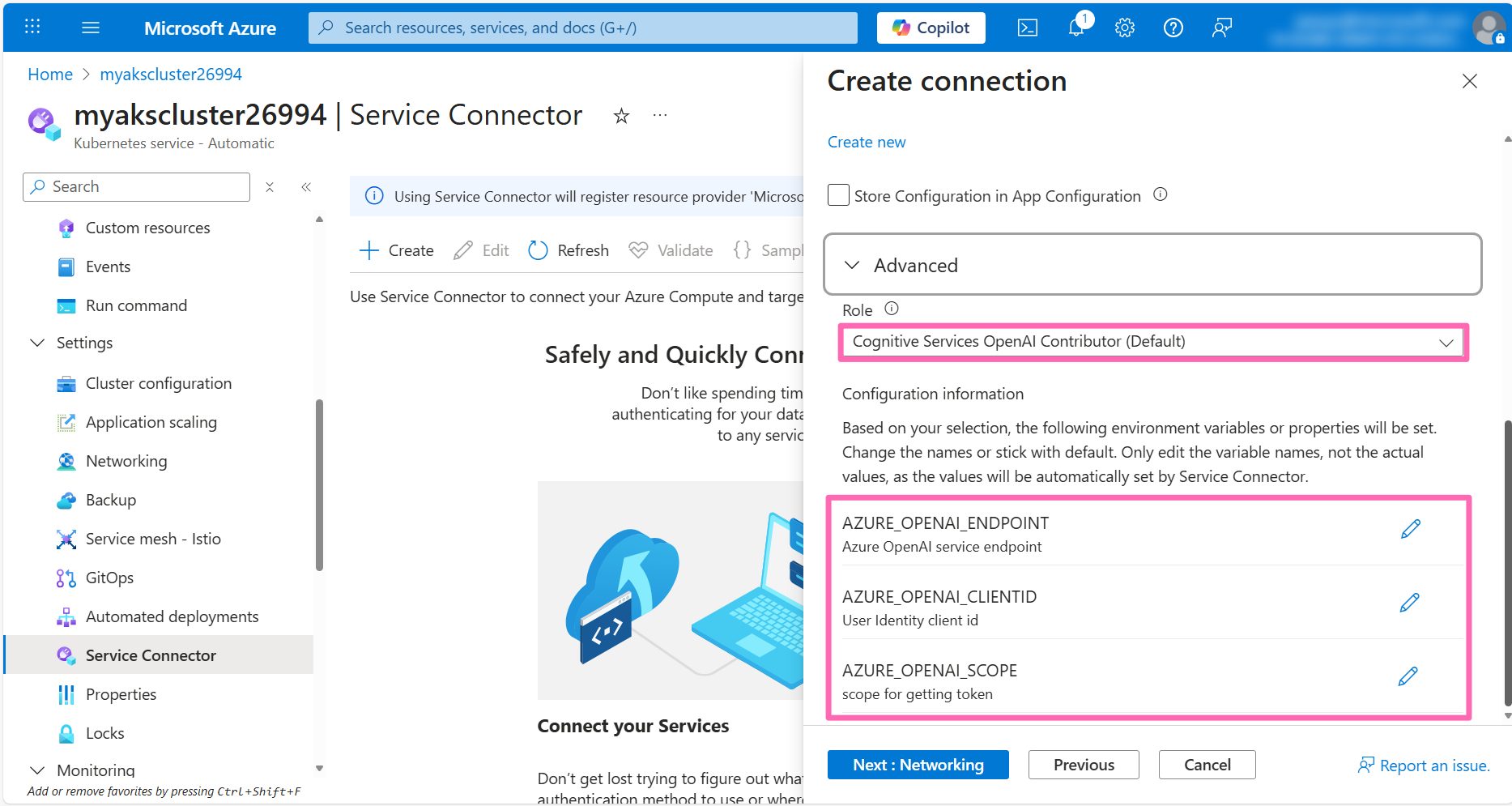Open Automated deployments from the sidebar

click(x=172, y=616)
